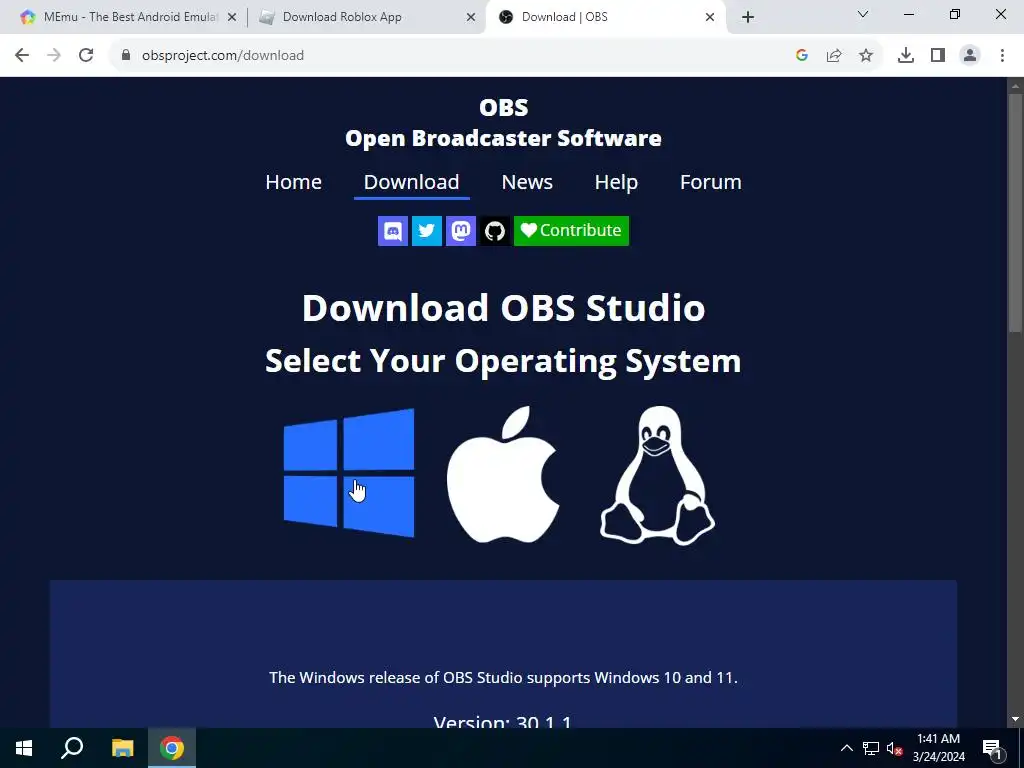The width and height of the screenshot is (1024, 768).
Task: Go back to the previous page
Action: pyautogui.click(x=22, y=56)
